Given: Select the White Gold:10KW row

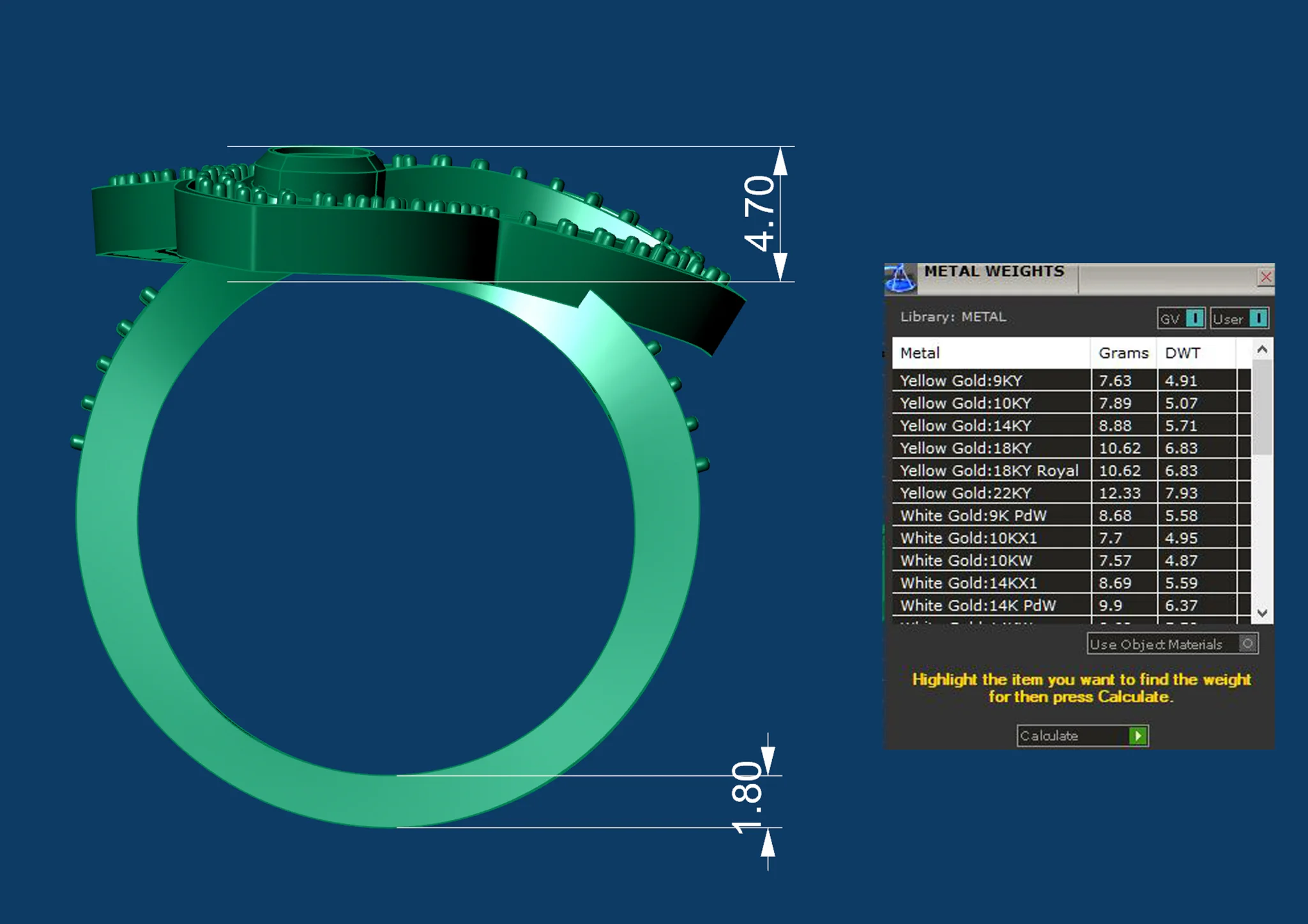Looking at the screenshot, I should (1071, 560).
